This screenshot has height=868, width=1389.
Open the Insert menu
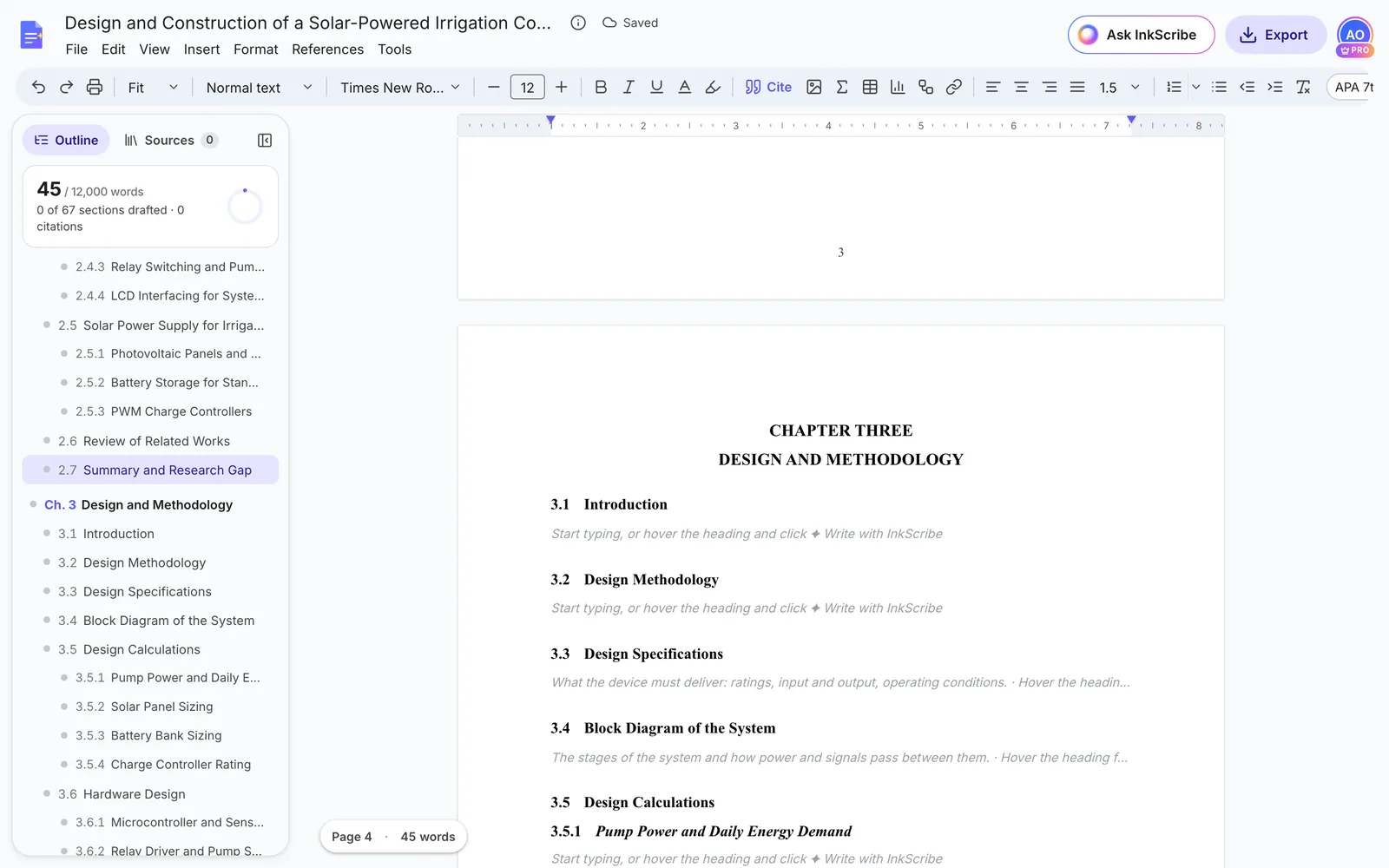point(201,49)
